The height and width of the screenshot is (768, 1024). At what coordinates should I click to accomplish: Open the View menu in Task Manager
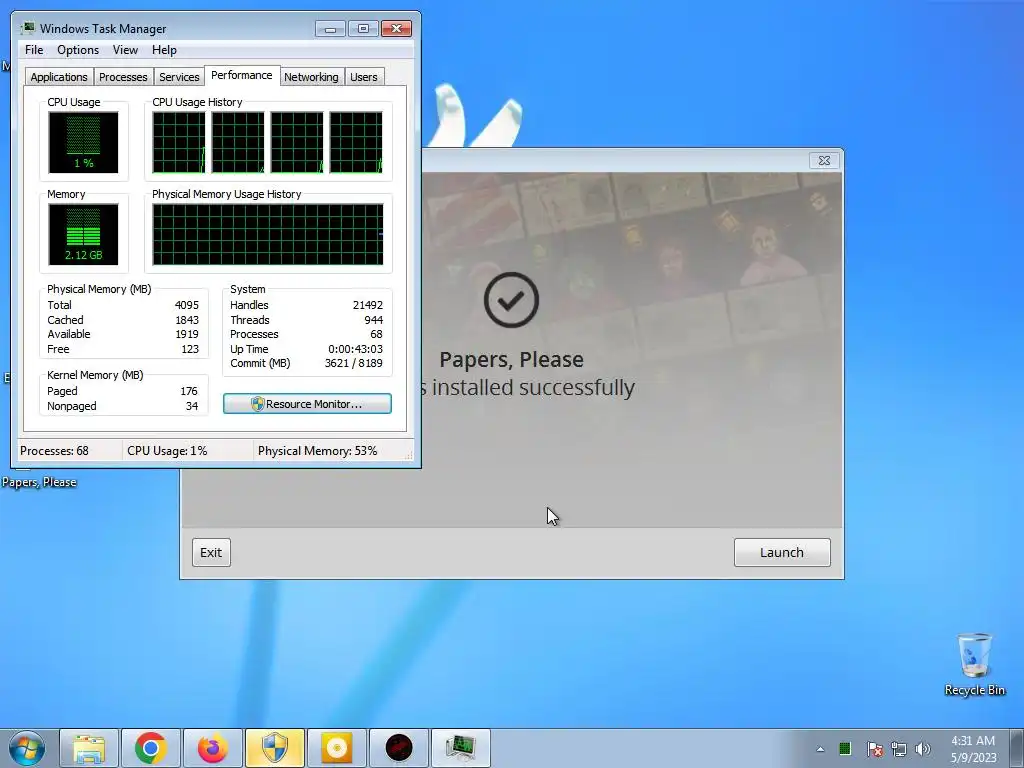[x=125, y=50]
